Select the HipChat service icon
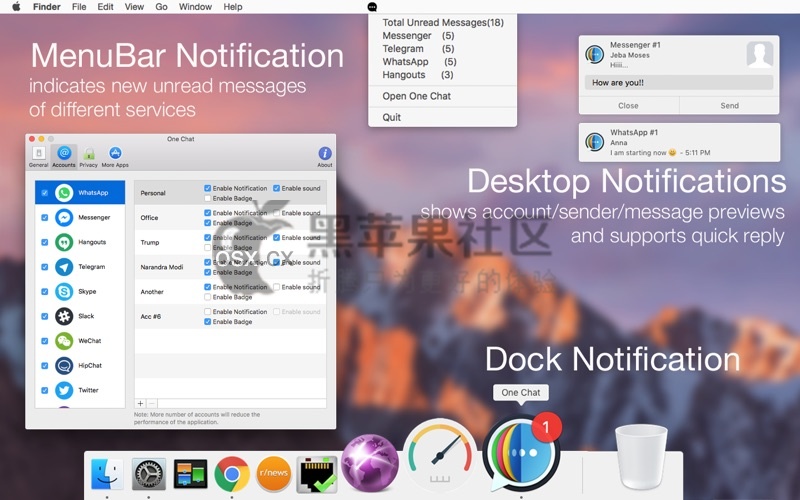This screenshot has width=800, height=500. (x=64, y=365)
